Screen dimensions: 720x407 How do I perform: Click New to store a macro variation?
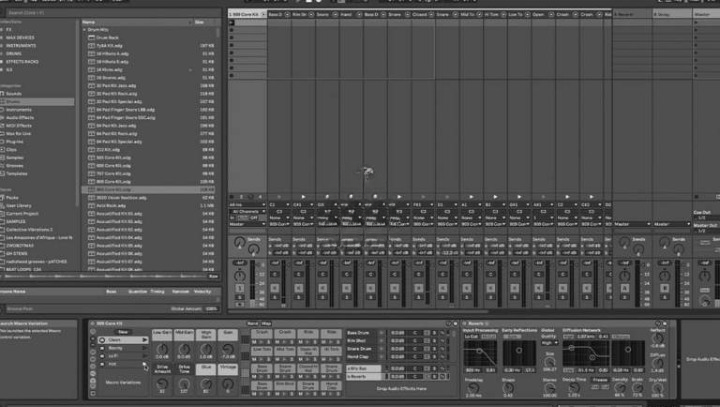123,332
